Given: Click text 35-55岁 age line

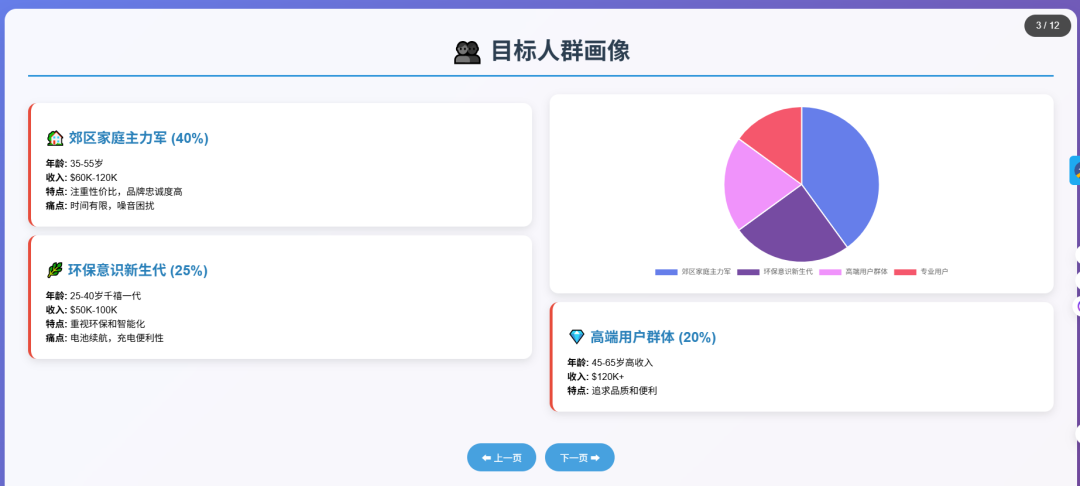Looking at the screenshot, I should click(87, 163).
